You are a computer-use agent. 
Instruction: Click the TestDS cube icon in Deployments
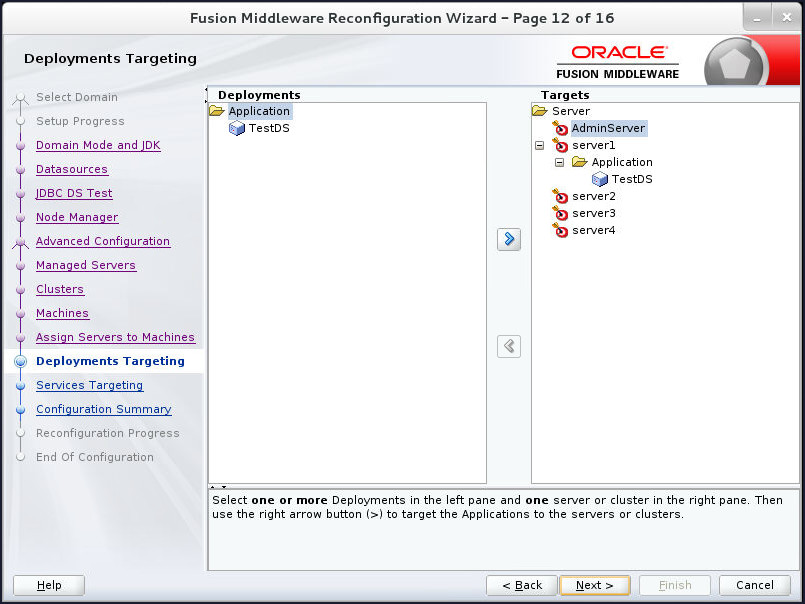[x=237, y=128]
